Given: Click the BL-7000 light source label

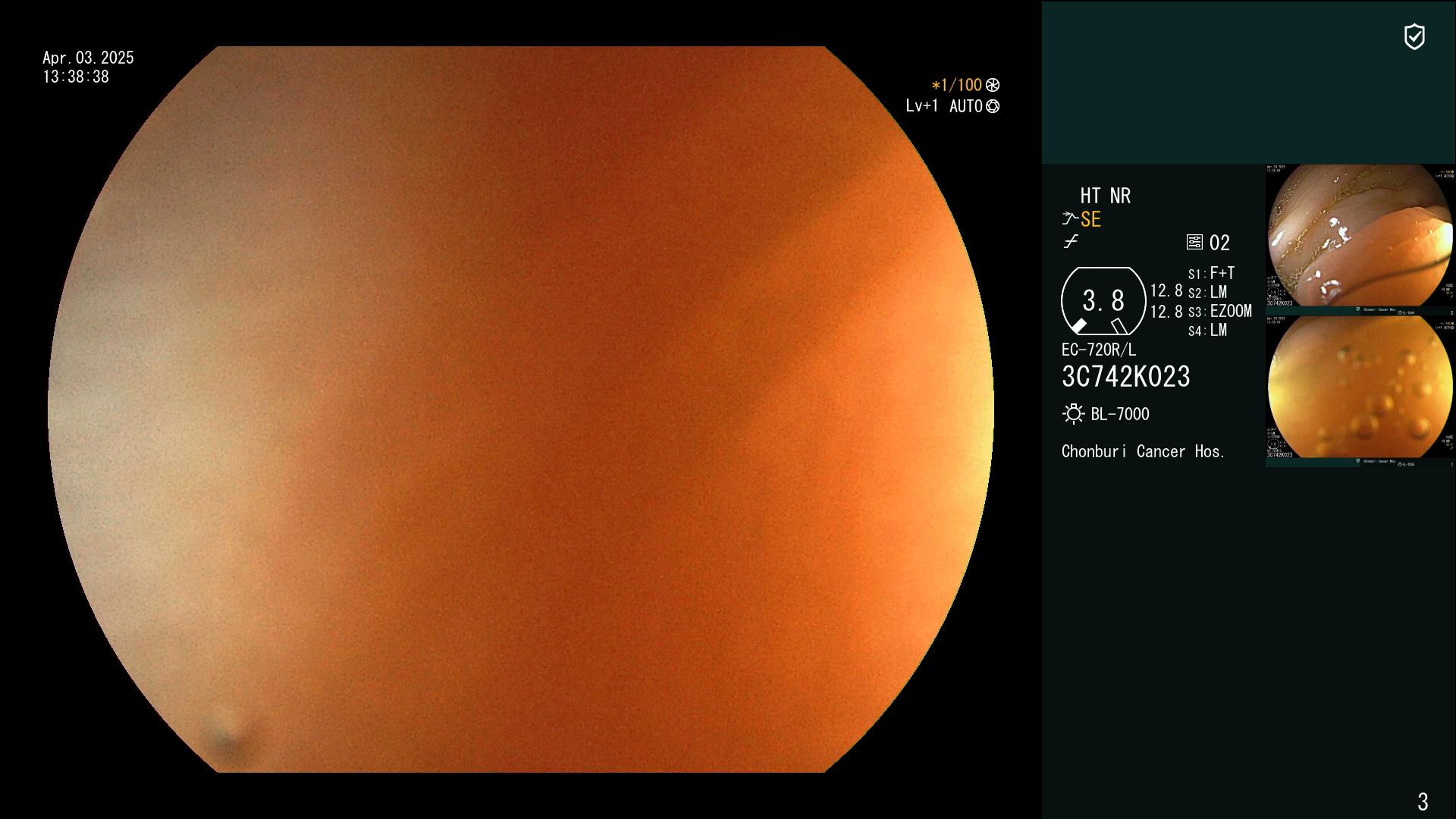Looking at the screenshot, I should click(x=1120, y=414).
